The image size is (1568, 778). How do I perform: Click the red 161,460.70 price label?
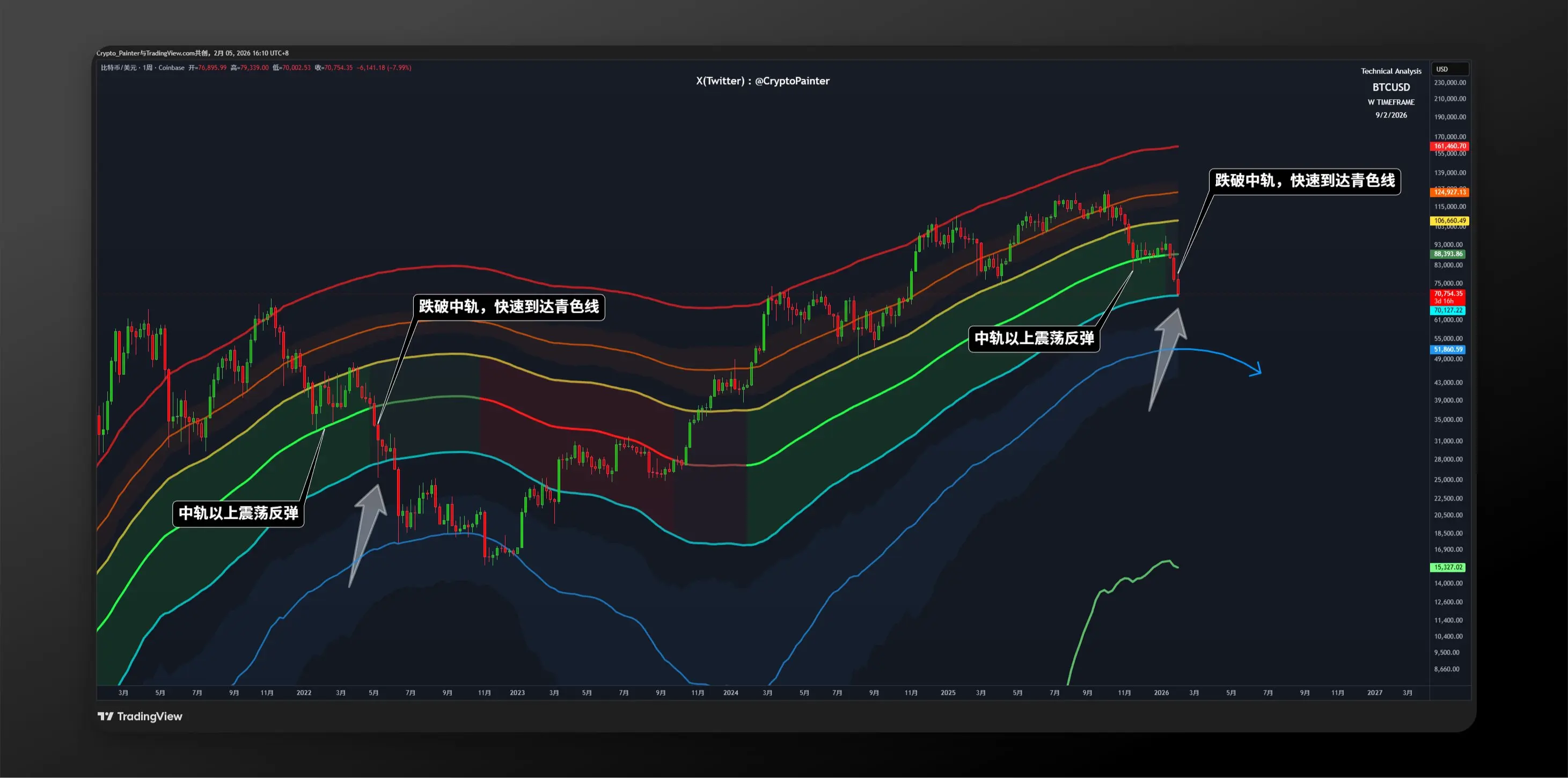[x=1449, y=146]
